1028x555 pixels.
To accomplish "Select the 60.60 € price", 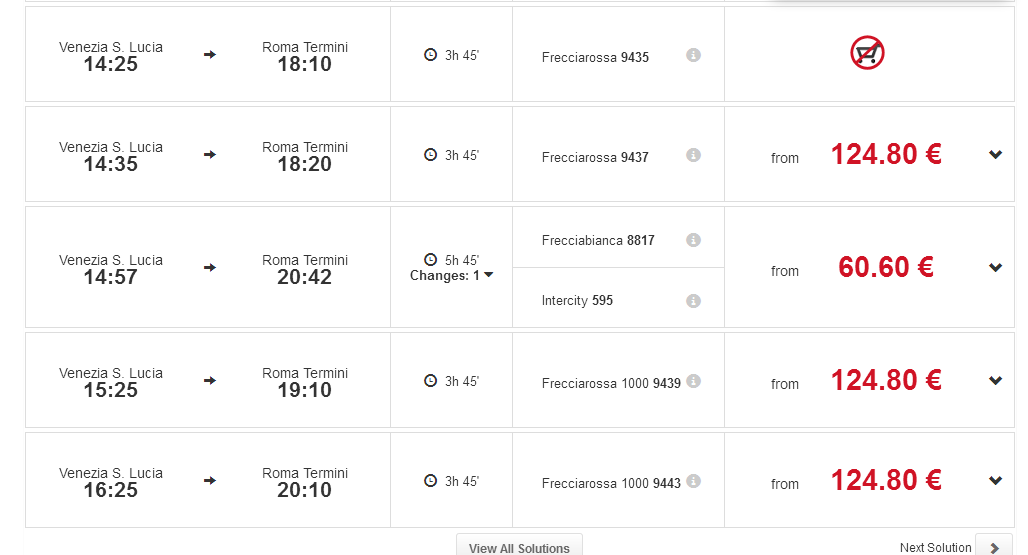I will click(x=886, y=267).
